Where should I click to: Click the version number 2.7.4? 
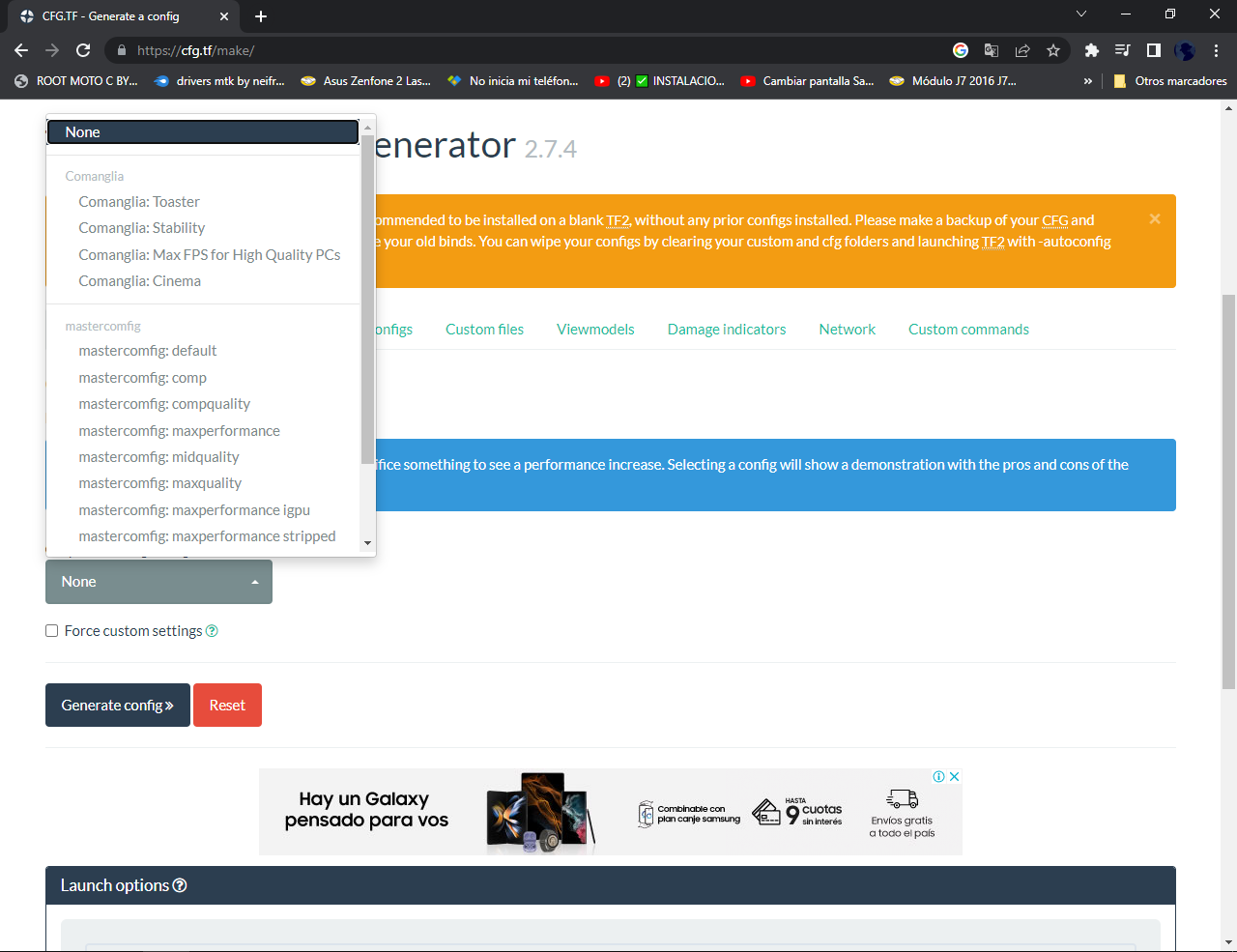point(551,149)
